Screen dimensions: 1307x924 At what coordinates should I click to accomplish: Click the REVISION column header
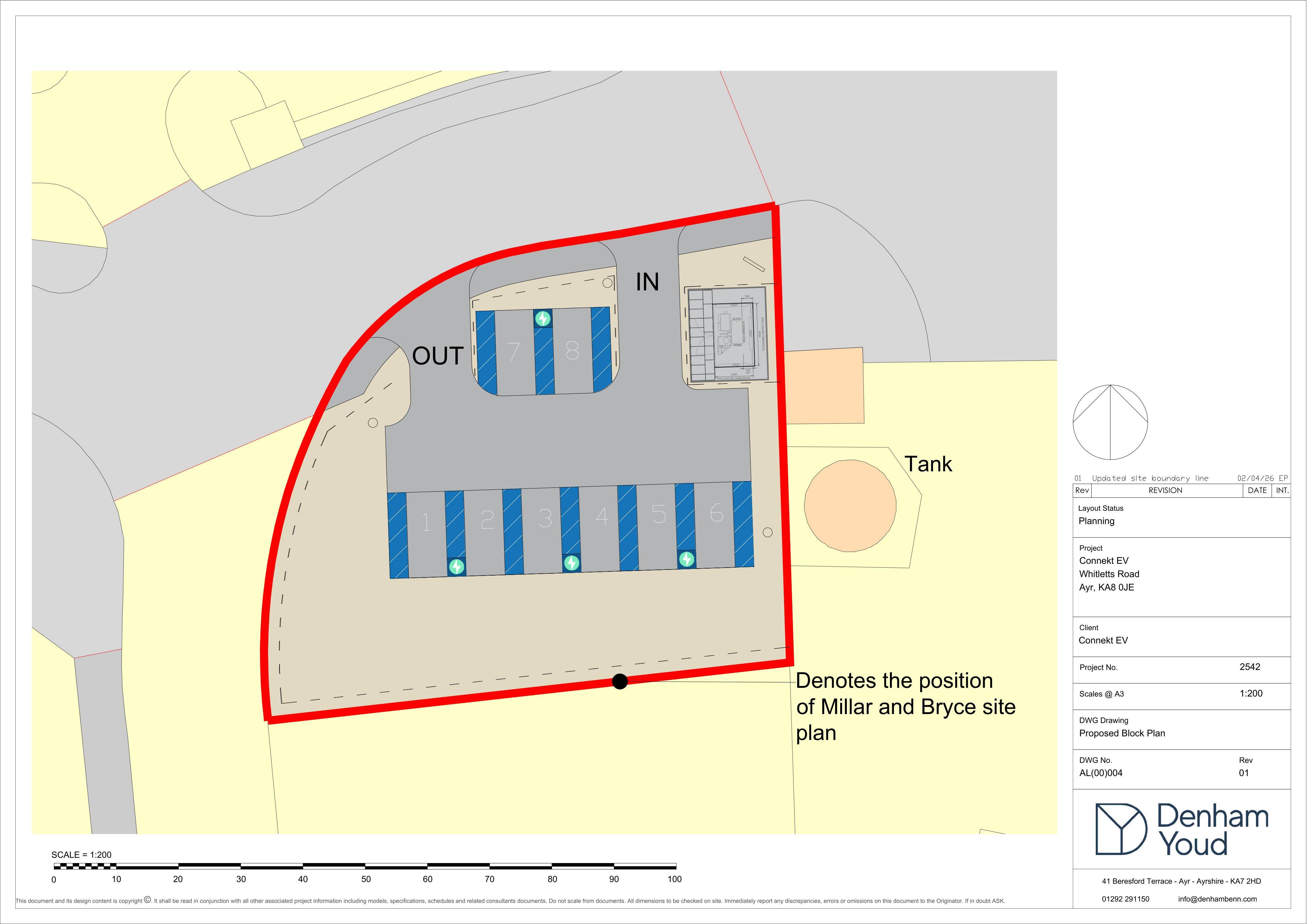point(1165,490)
